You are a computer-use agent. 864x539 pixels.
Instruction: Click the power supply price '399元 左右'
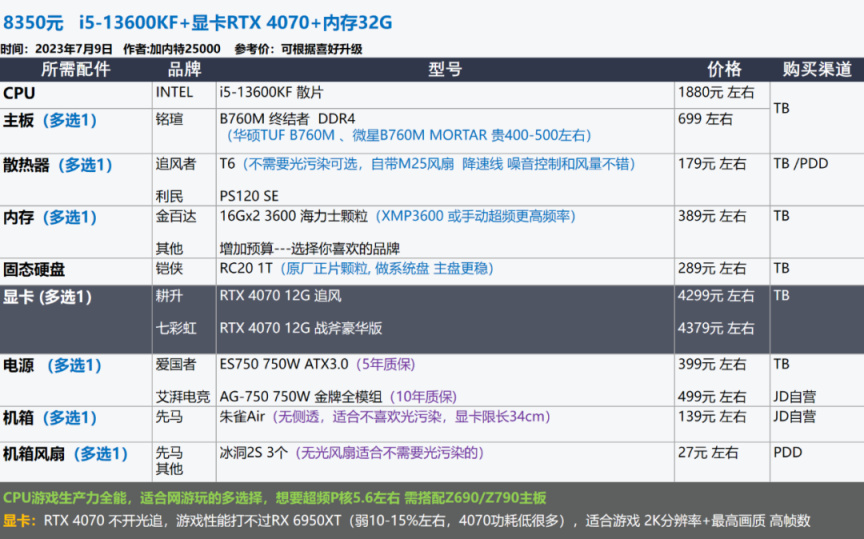712,364
